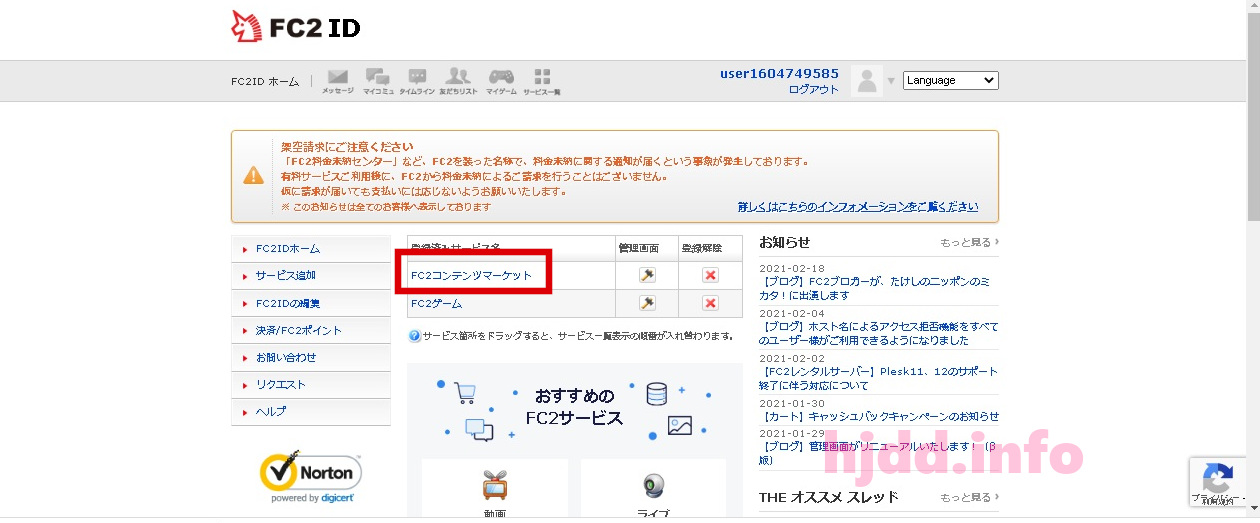Click the help question mark icon

coord(414,336)
